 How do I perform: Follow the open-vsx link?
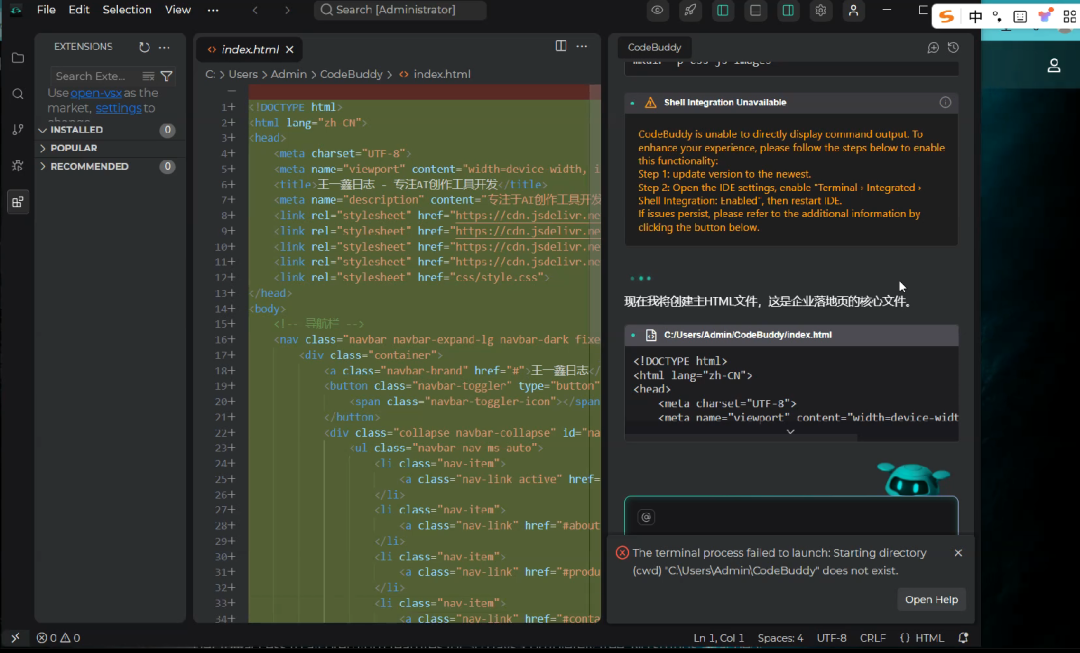click(96, 92)
